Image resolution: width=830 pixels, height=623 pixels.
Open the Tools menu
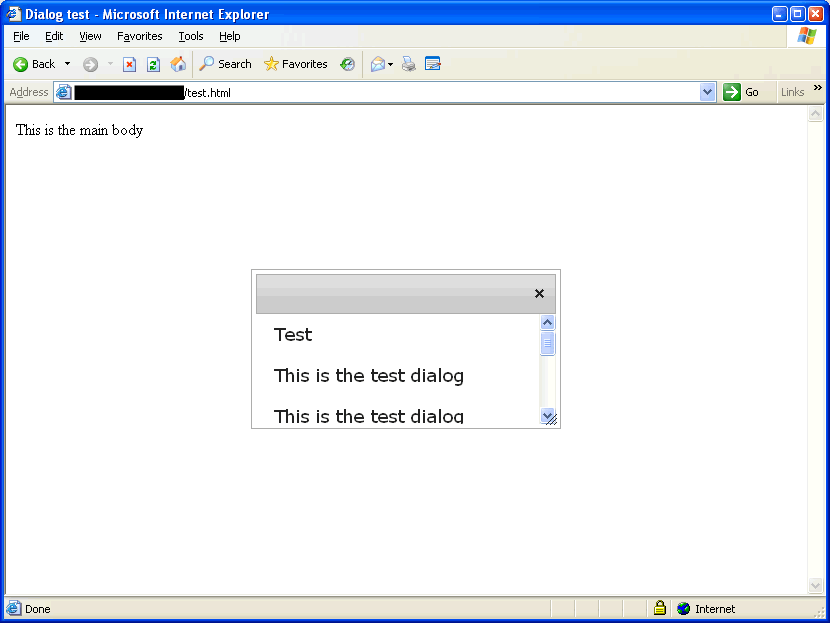(x=190, y=36)
